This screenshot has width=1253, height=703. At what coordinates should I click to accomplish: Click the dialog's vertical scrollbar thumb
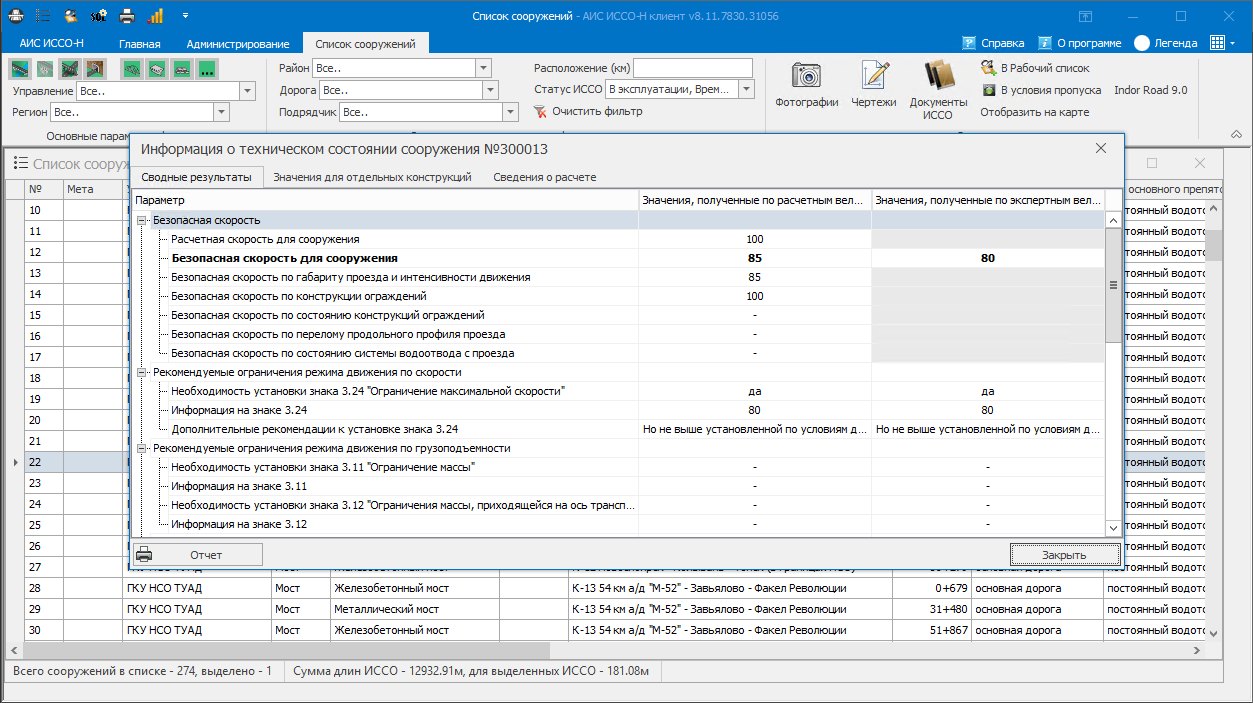pyautogui.click(x=1113, y=285)
